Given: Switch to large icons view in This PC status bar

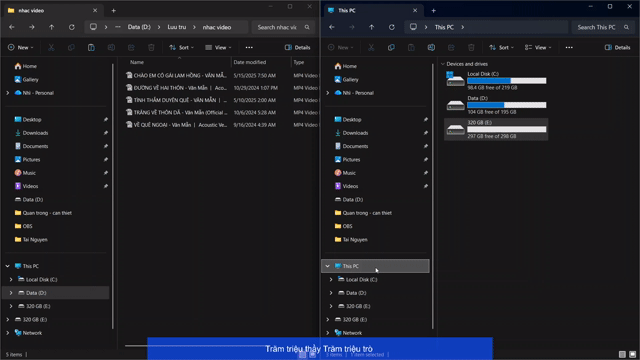Looking at the screenshot, I should pyautogui.click(x=632, y=354).
